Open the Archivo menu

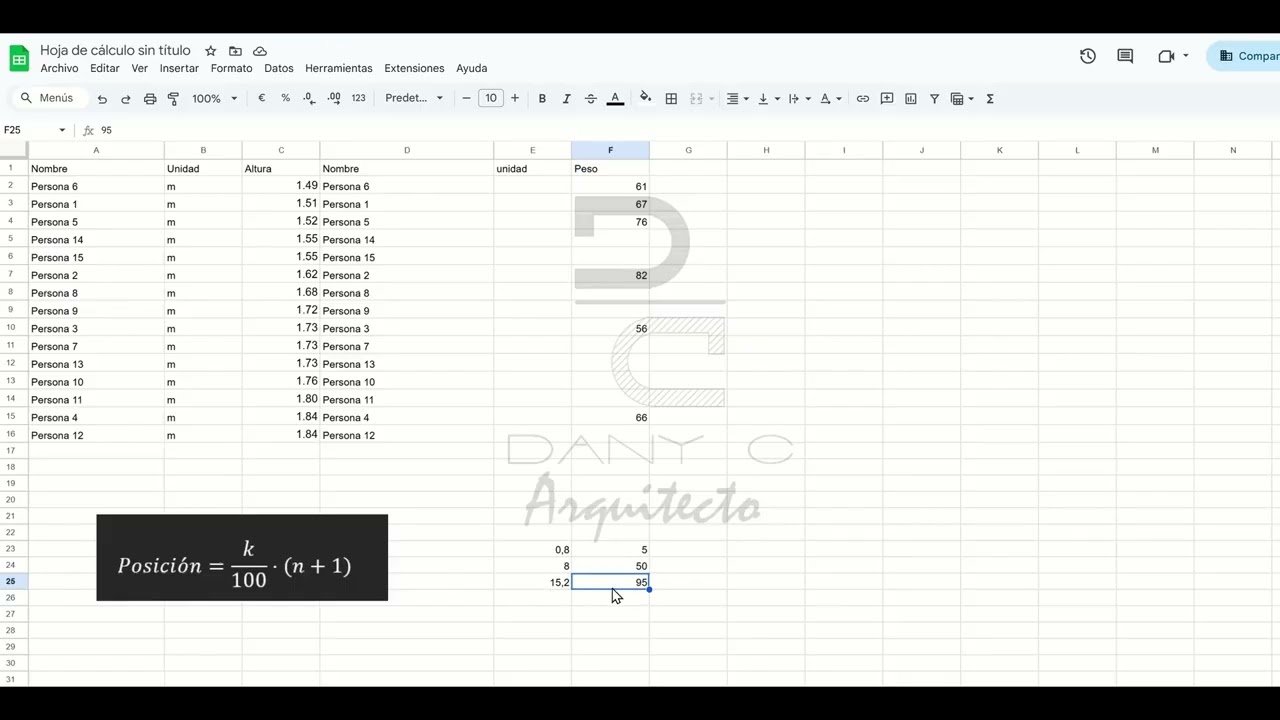click(59, 68)
